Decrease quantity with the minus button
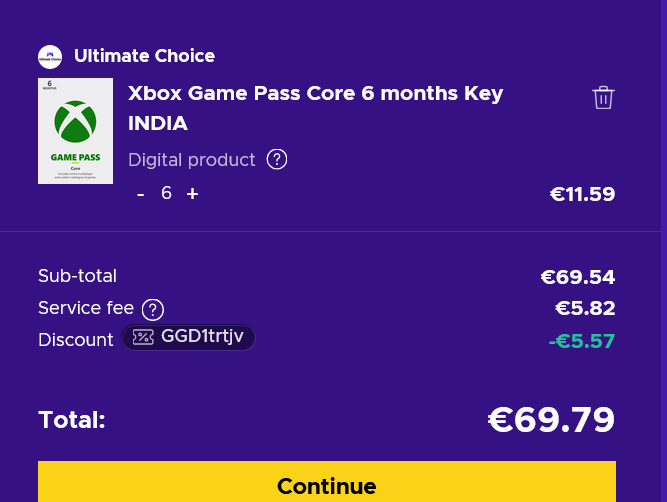 [141, 194]
